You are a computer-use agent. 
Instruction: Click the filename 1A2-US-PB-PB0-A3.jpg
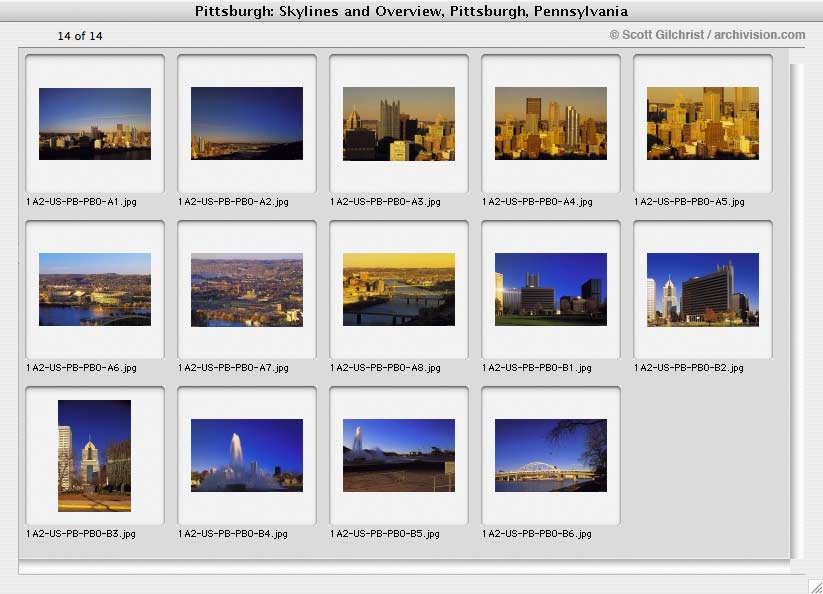[385, 202]
